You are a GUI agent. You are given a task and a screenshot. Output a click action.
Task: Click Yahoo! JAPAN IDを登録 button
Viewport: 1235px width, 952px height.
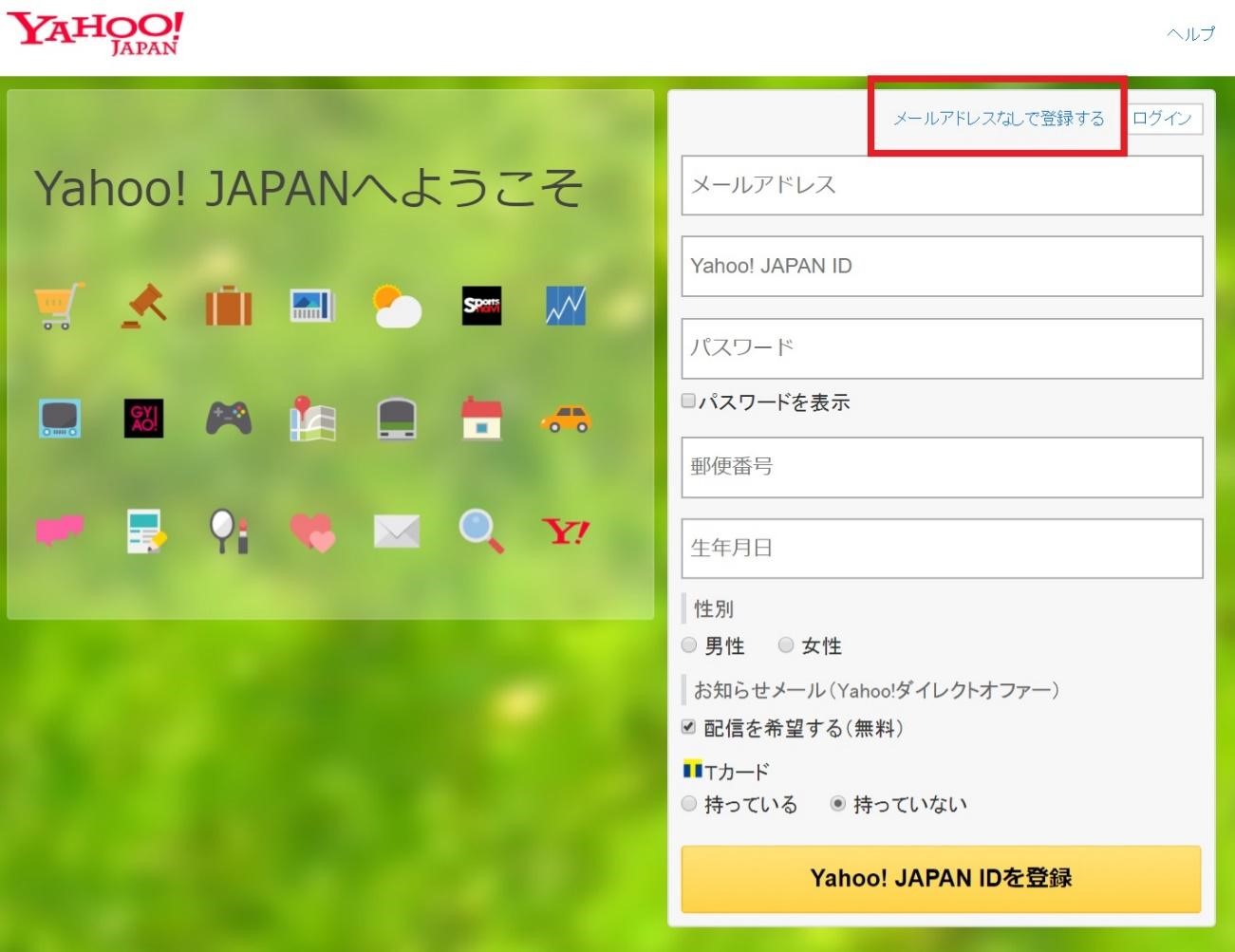941,878
